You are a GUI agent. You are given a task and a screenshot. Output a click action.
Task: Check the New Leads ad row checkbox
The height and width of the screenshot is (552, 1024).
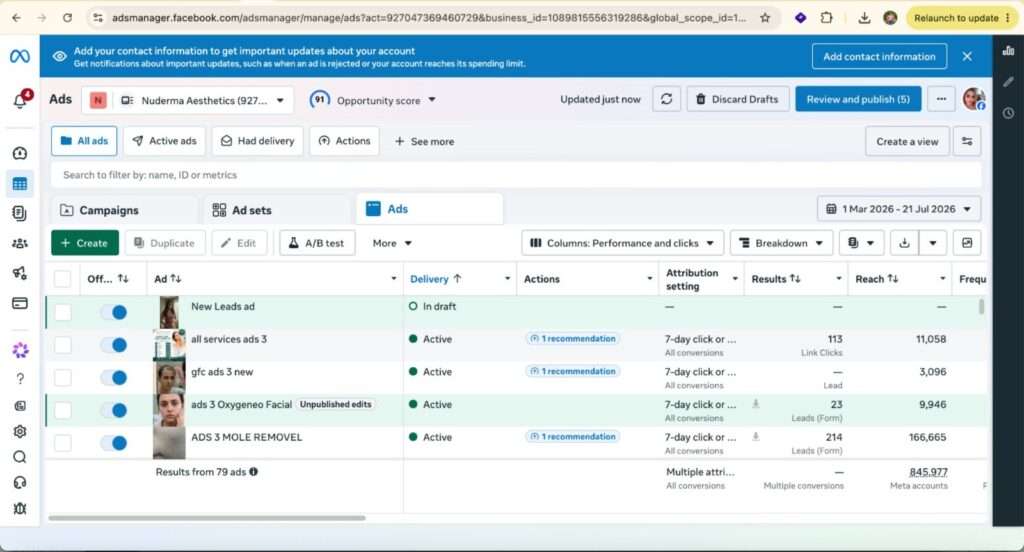(x=63, y=312)
